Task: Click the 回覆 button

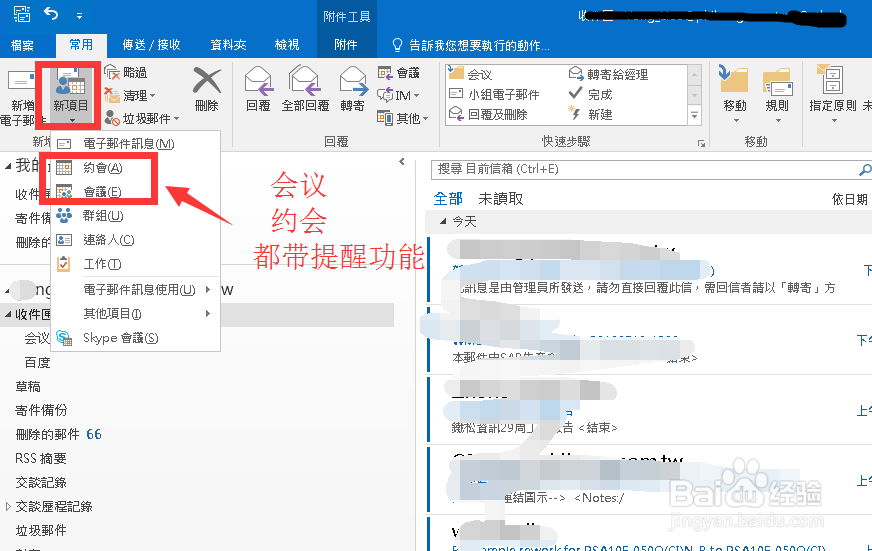Action: click(x=258, y=90)
